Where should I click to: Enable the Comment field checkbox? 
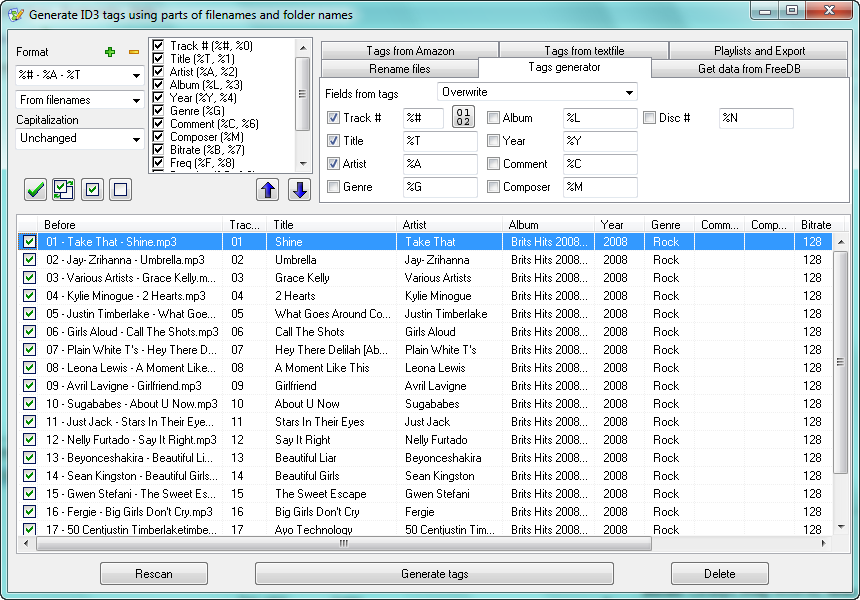pos(493,163)
